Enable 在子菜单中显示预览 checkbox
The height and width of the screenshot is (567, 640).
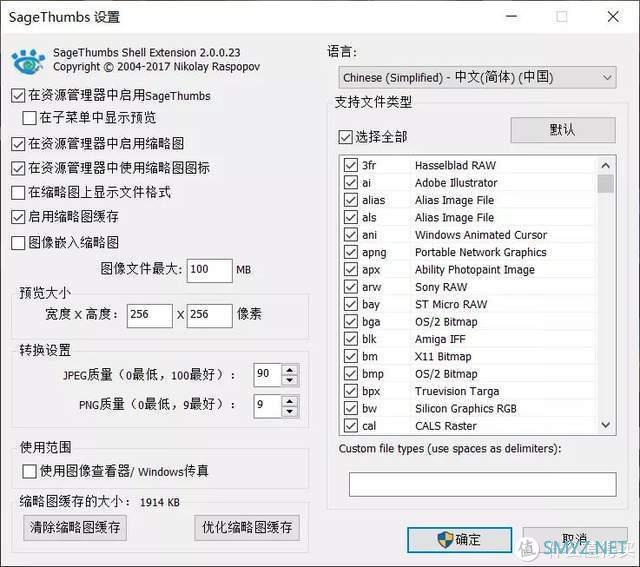[29, 118]
